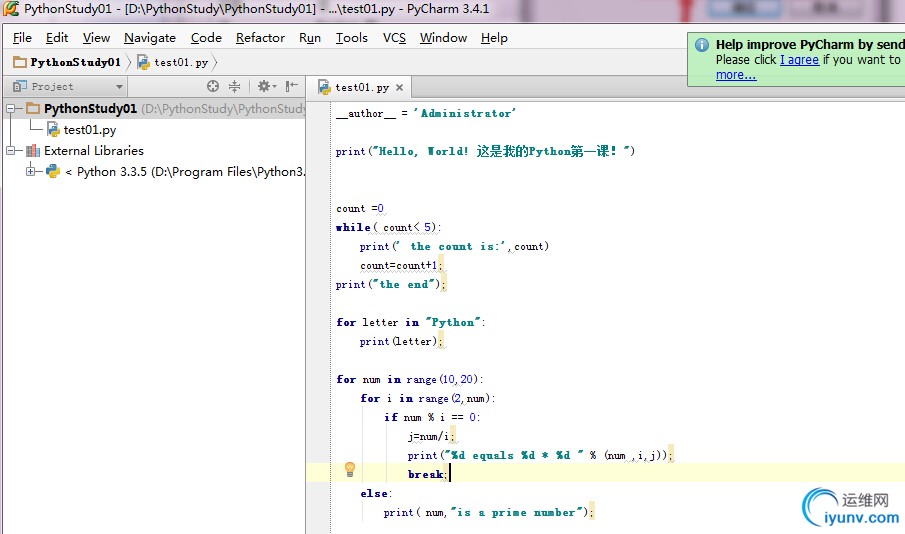
Task: Click the 'I agree' link in notification
Action: pyautogui.click(x=799, y=60)
